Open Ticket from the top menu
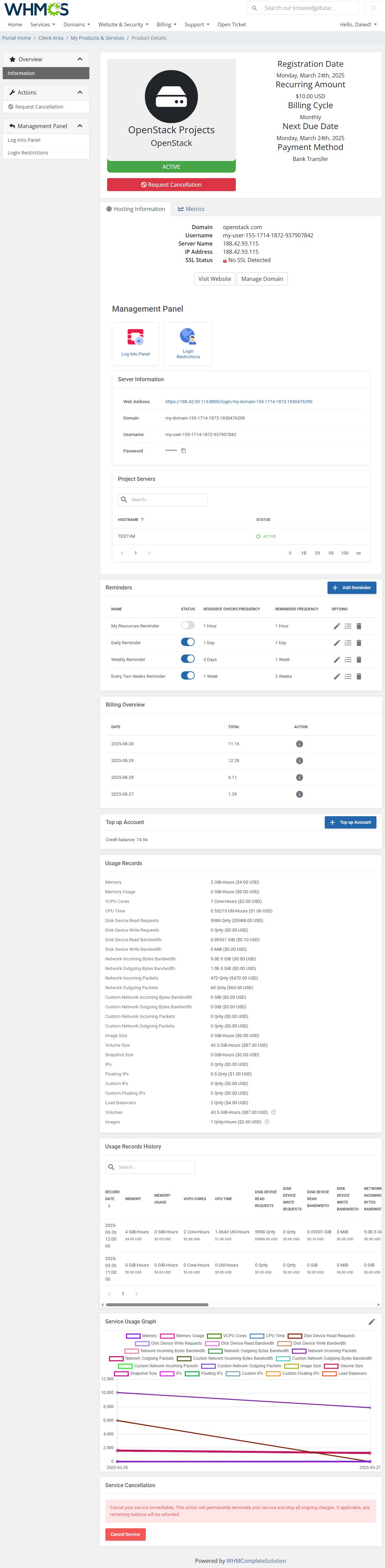 pos(232,25)
